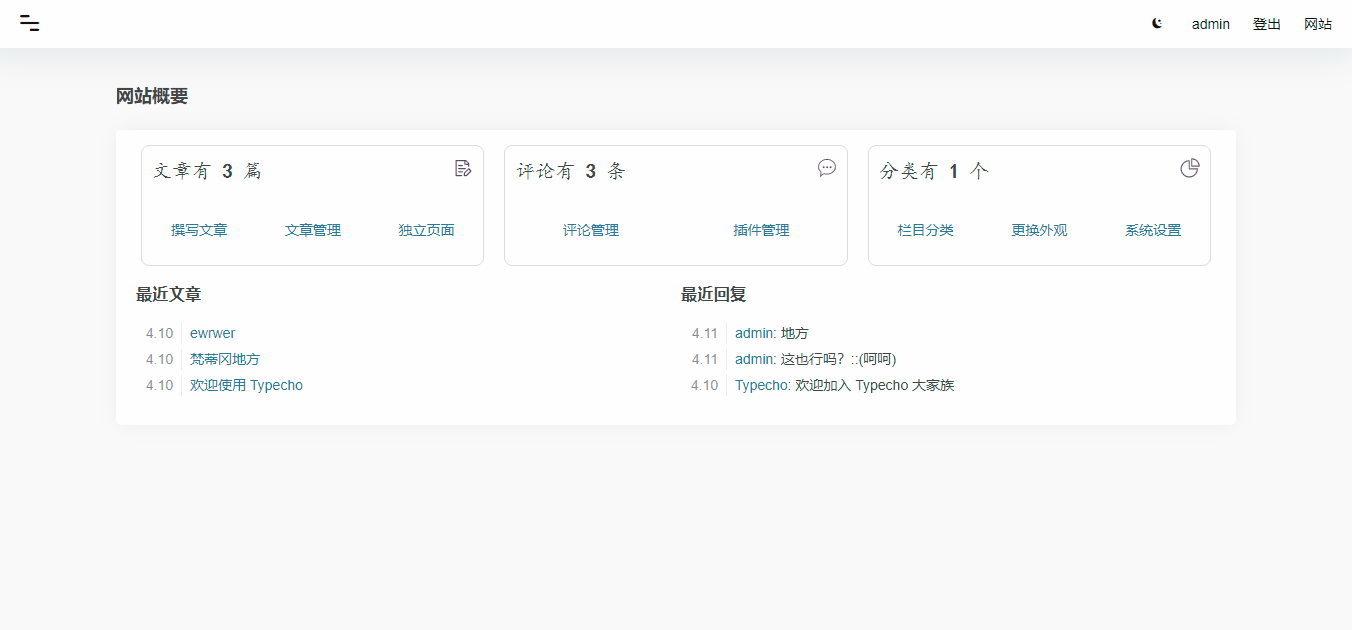Open the reply admin: 地方
This screenshot has height=630, width=1352.
[x=770, y=332]
